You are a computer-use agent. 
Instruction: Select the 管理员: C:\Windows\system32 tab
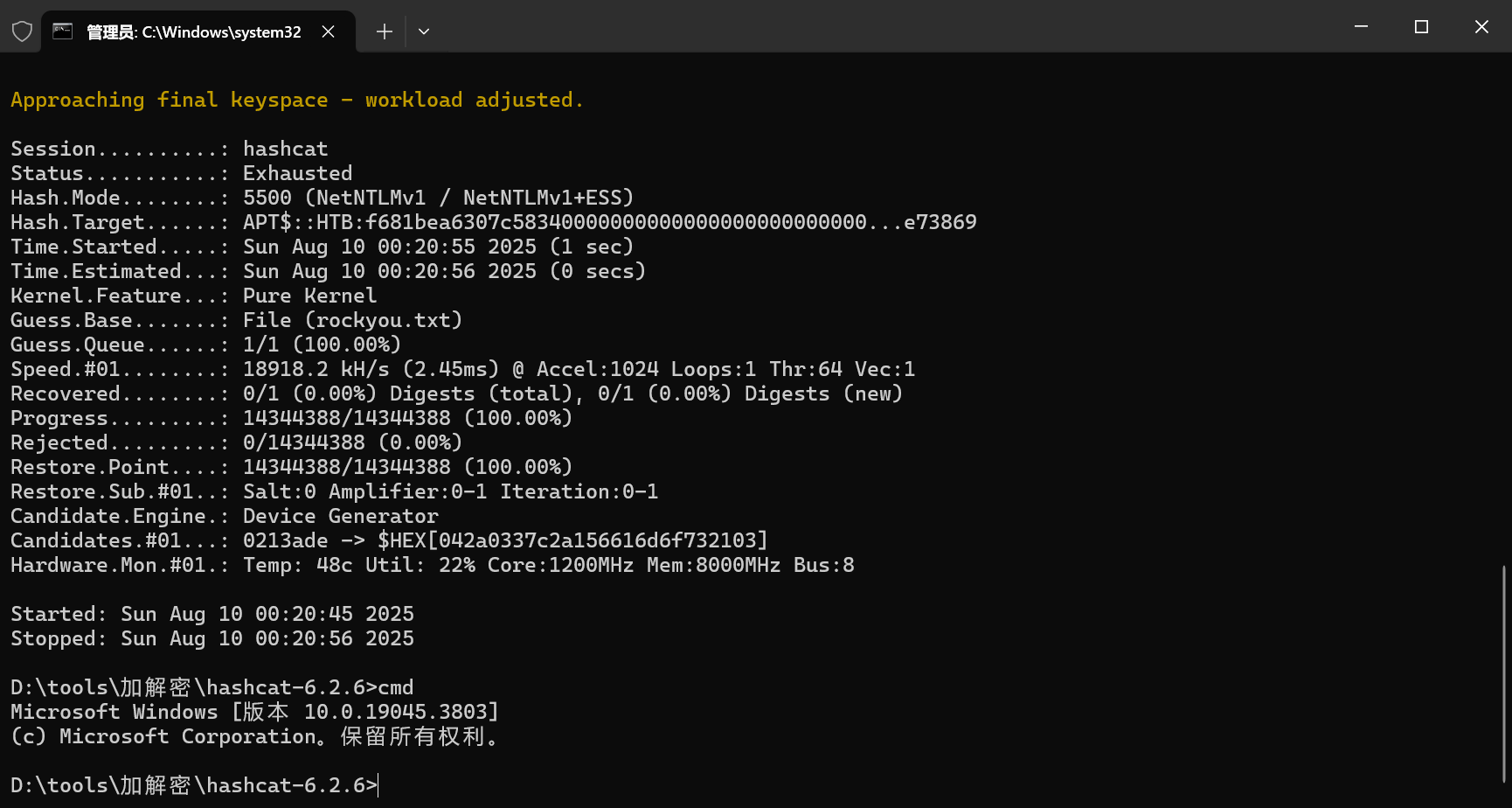[193, 32]
